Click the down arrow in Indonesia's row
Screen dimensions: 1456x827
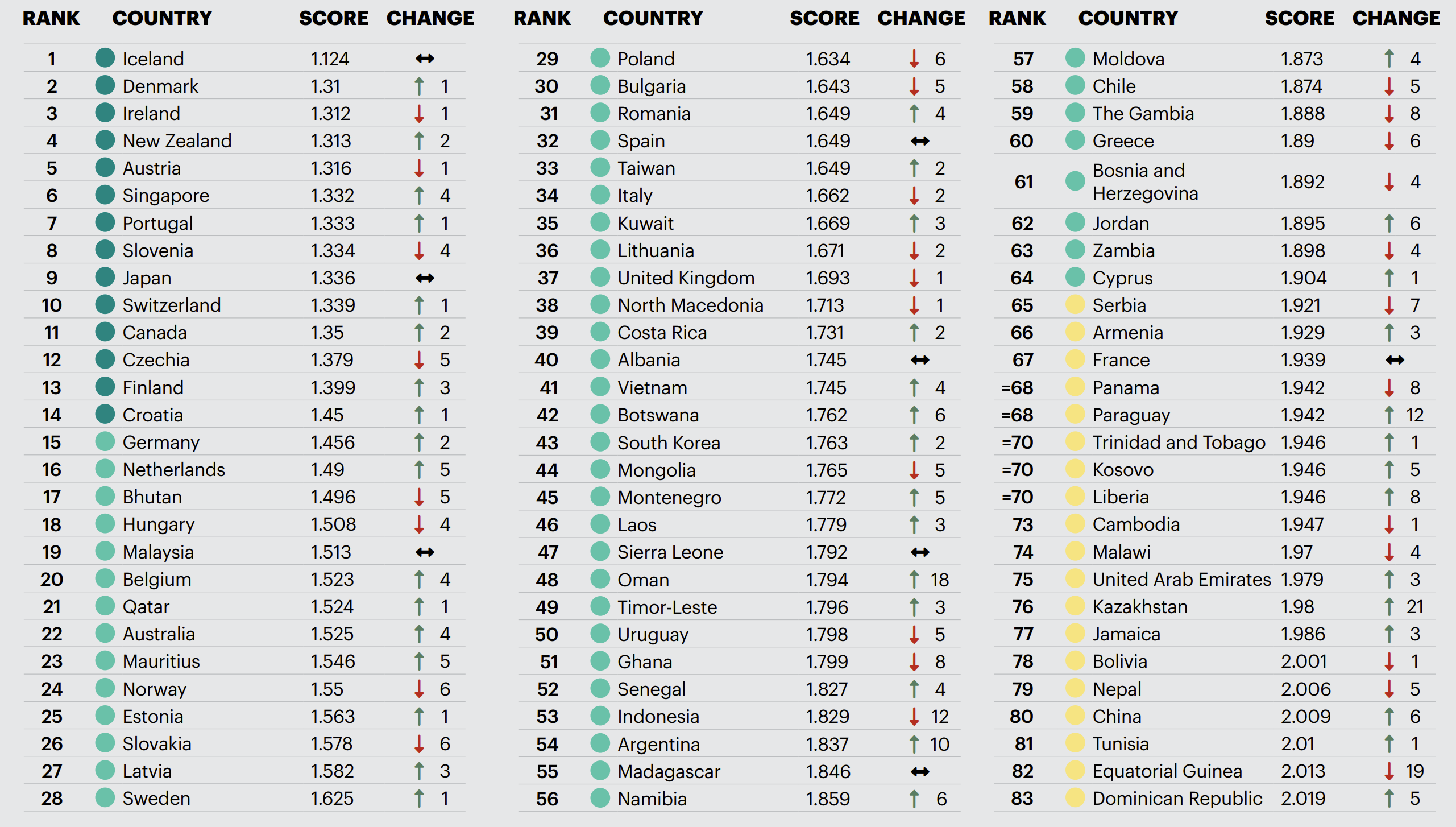pos(914,717)
